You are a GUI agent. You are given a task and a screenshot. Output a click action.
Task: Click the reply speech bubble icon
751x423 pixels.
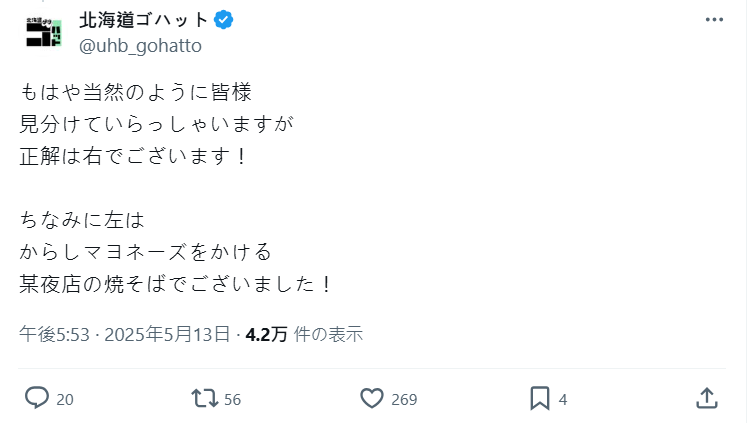click(36, 398)
